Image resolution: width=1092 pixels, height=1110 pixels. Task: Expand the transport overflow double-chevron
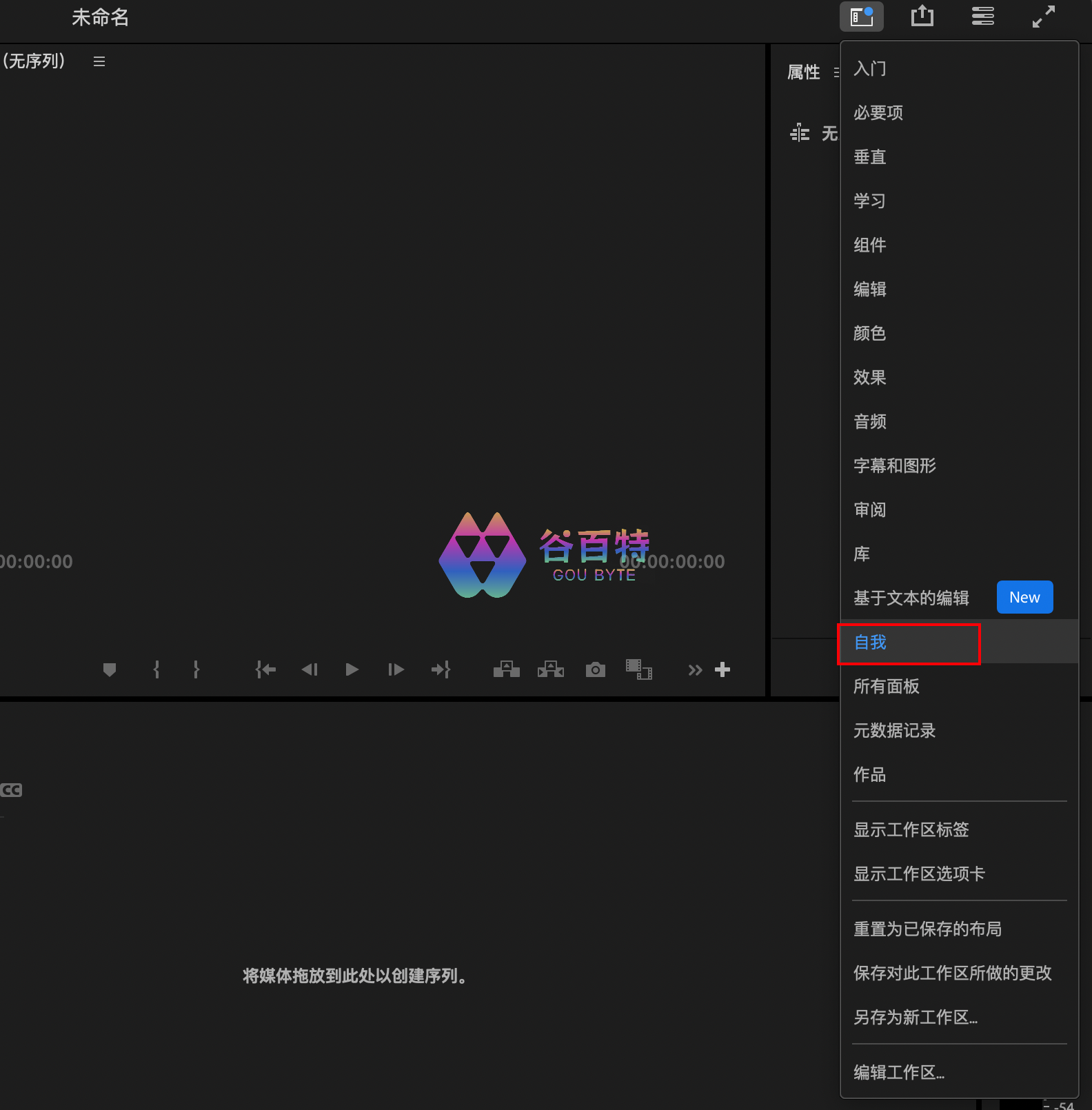pyautogui.click(x=695, y=669)
